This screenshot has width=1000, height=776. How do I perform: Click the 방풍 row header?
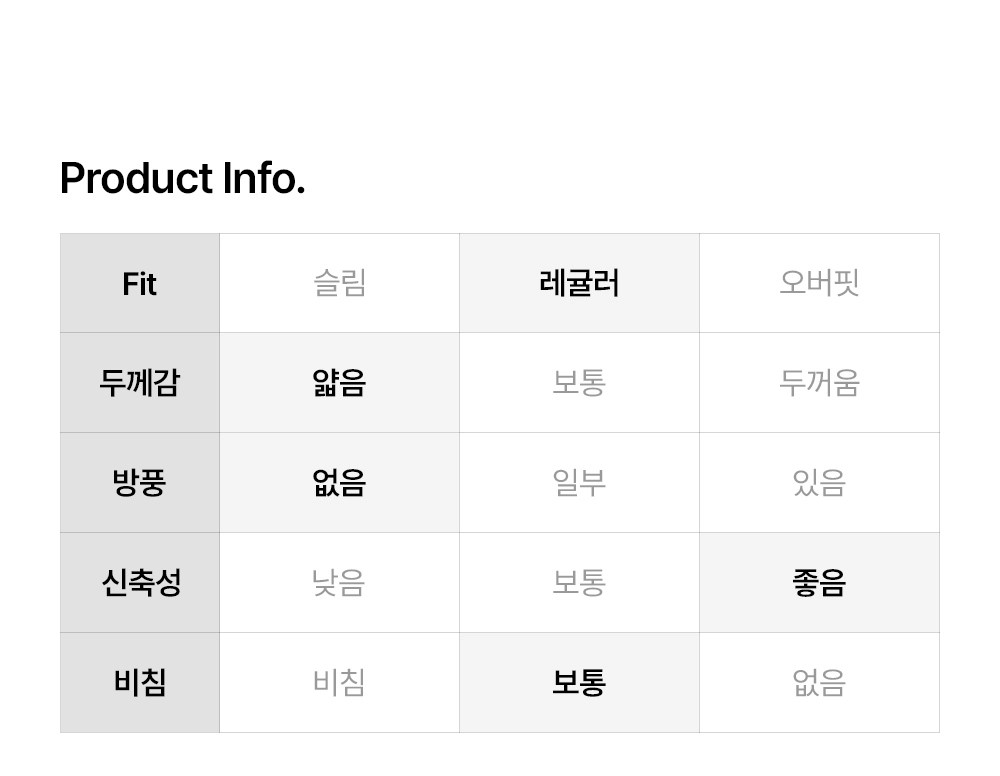tap(140, 483)
